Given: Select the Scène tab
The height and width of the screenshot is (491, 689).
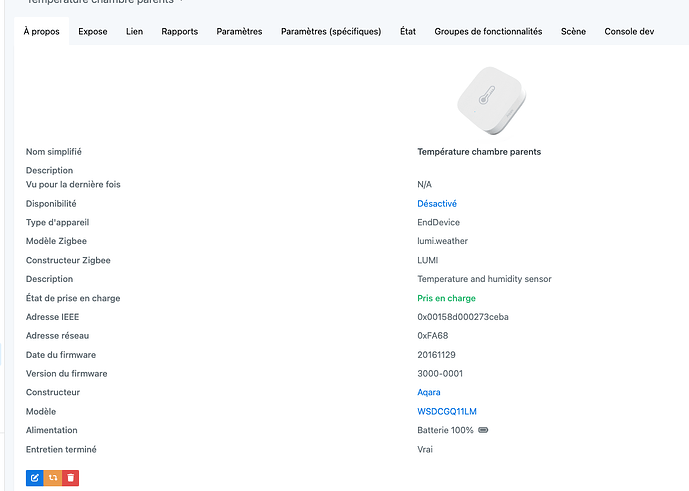Looking at the screenshot, I should tap(573, 32).
